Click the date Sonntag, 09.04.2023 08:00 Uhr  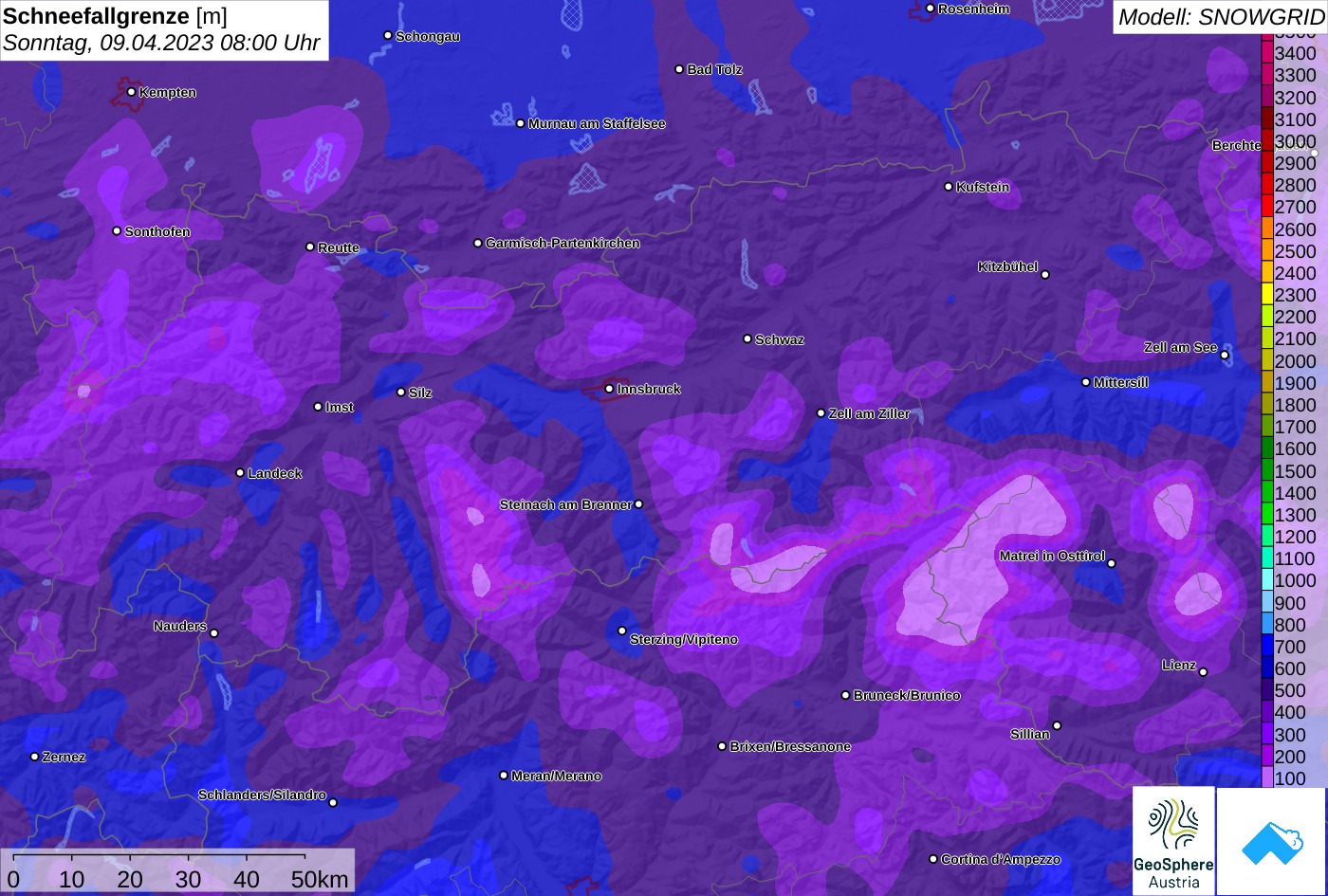[161, 44]
